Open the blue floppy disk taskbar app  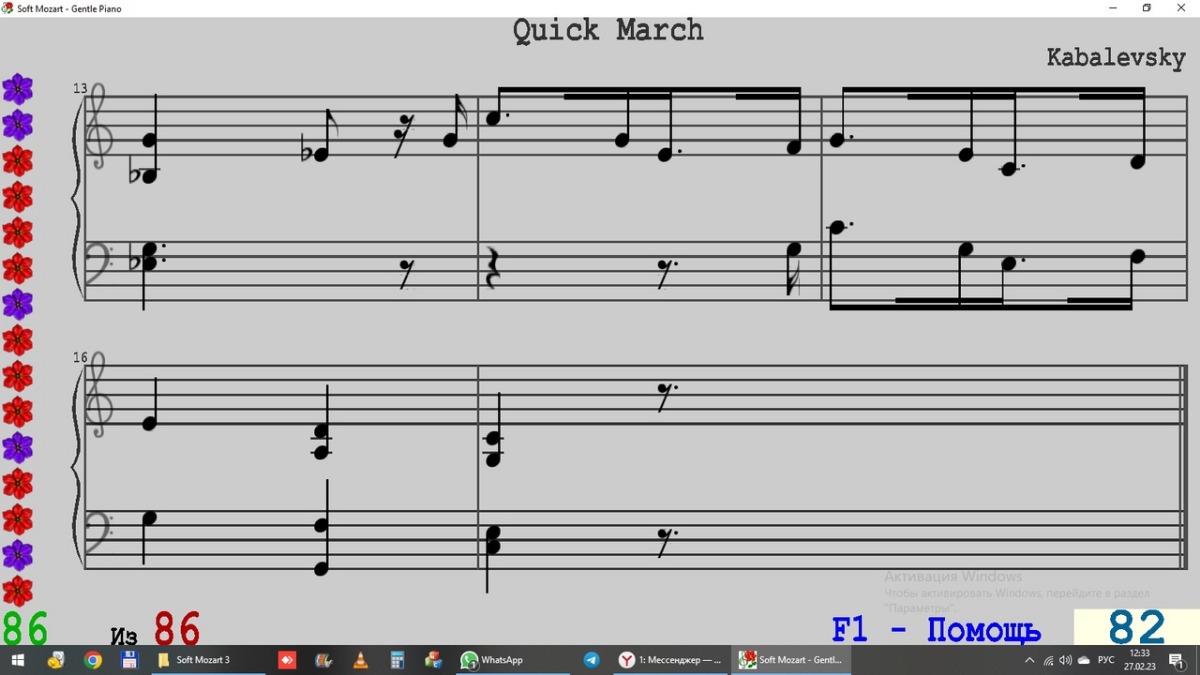(128, 660)
